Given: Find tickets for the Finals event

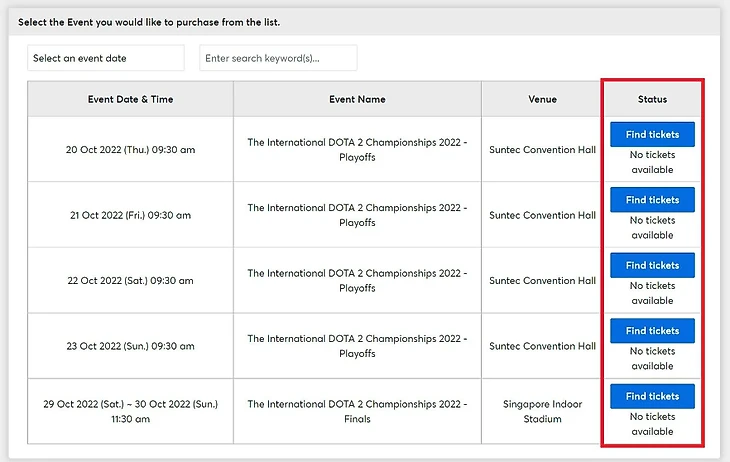Looking at the screenshot, I should click(652, 396).
